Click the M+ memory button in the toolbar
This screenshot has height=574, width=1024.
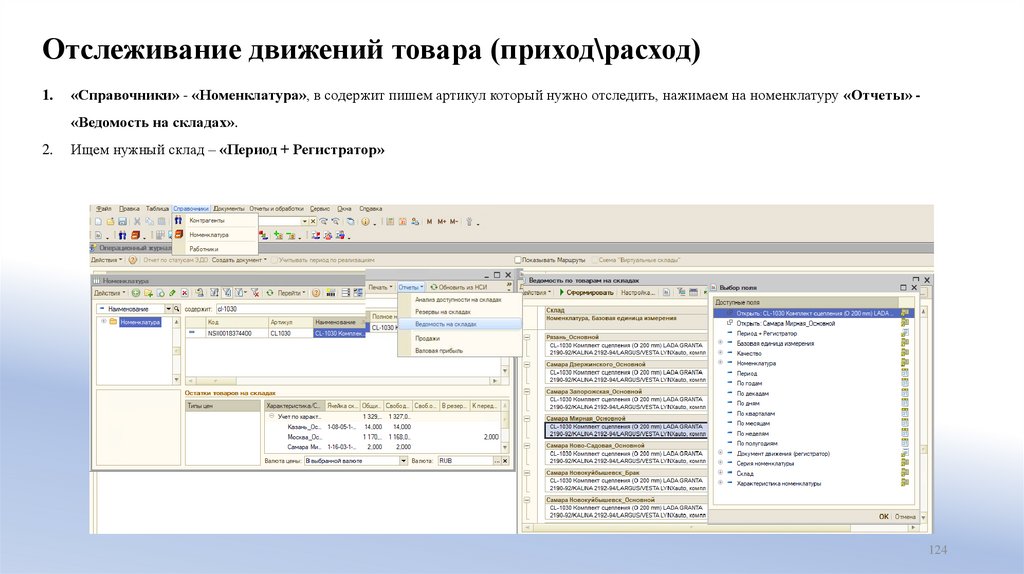pos(442,221)
